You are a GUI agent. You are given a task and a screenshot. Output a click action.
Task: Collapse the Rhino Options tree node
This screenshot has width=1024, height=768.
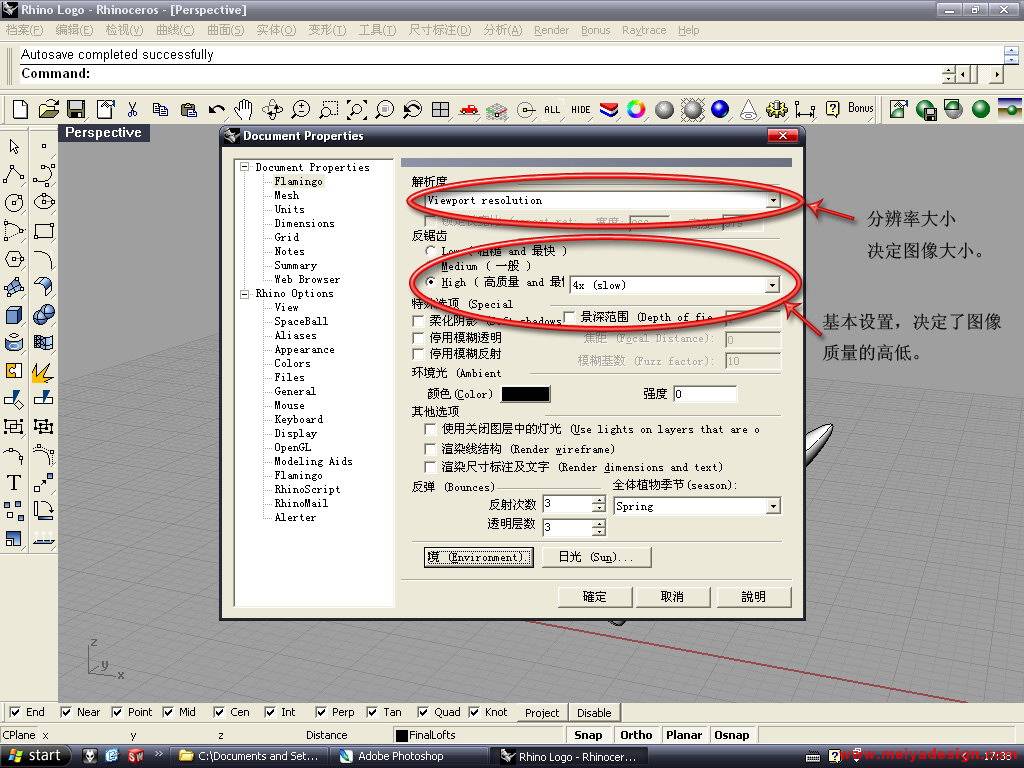pos(244,294)
